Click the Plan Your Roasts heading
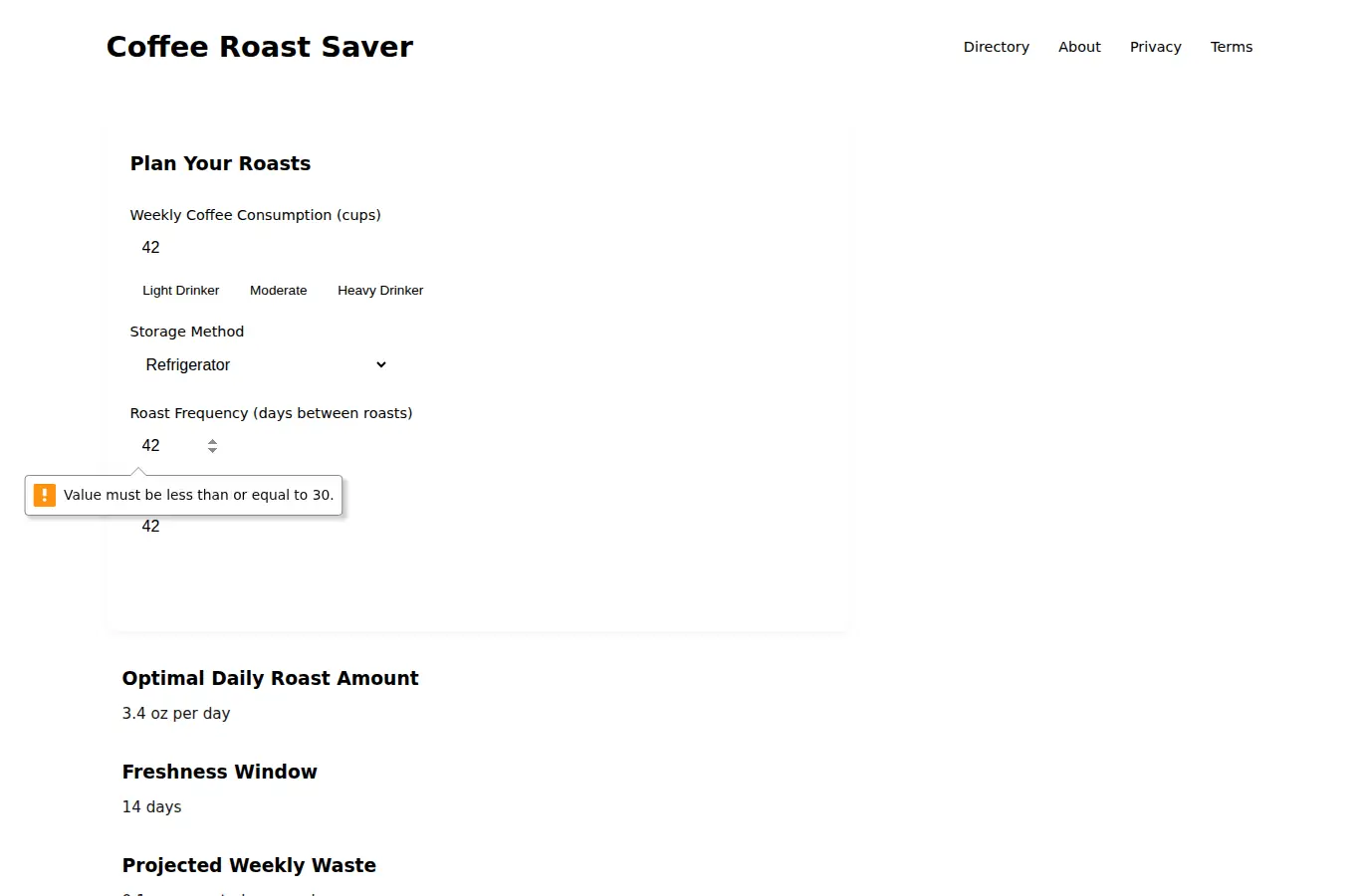1359x896 pixels. [x=220, y=163]
